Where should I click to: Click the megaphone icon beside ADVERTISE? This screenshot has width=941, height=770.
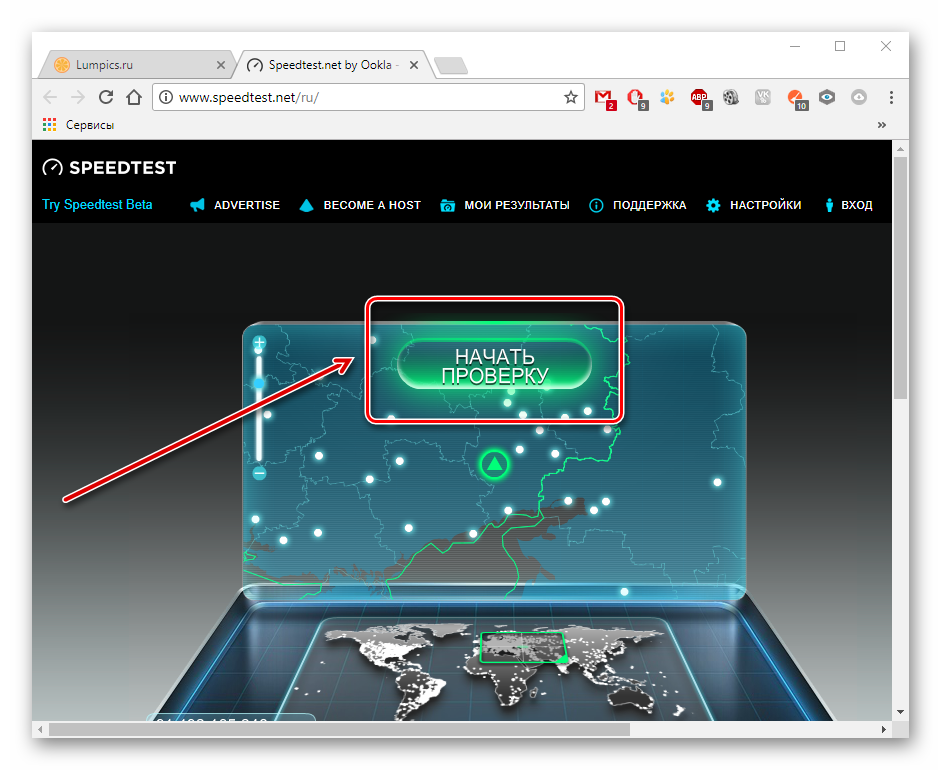click(x=197, y=205)
